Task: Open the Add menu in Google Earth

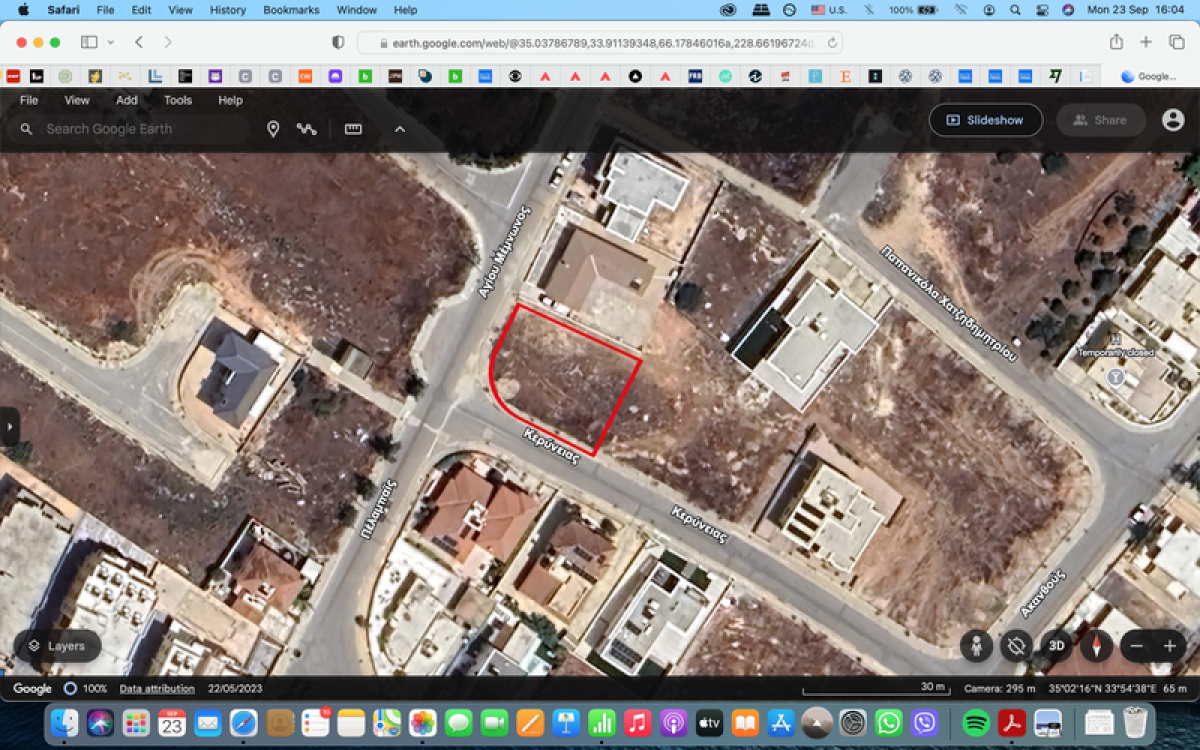Action: [x=127, y=100]
